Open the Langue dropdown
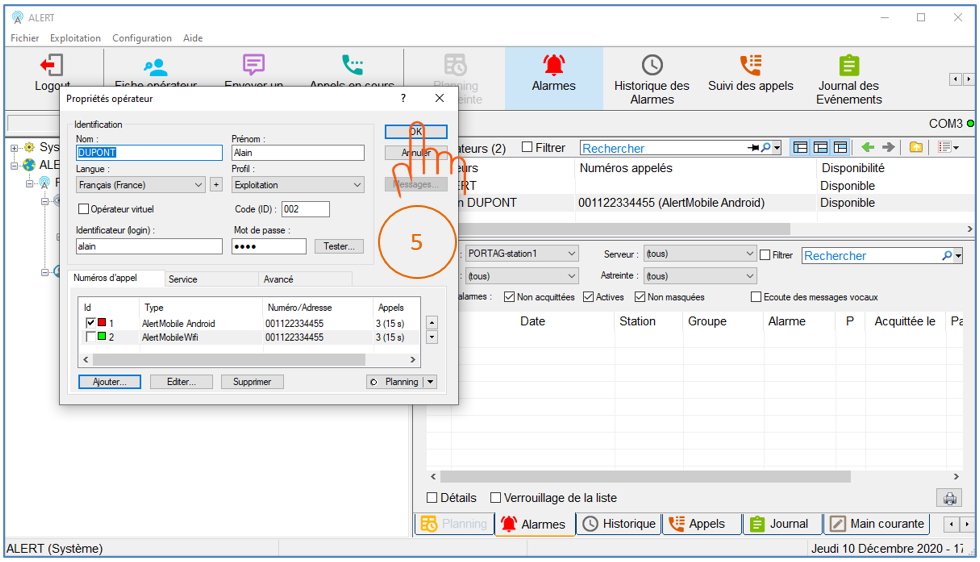The height and width of the screenshot is (562, 980). [x=141, y=185]
